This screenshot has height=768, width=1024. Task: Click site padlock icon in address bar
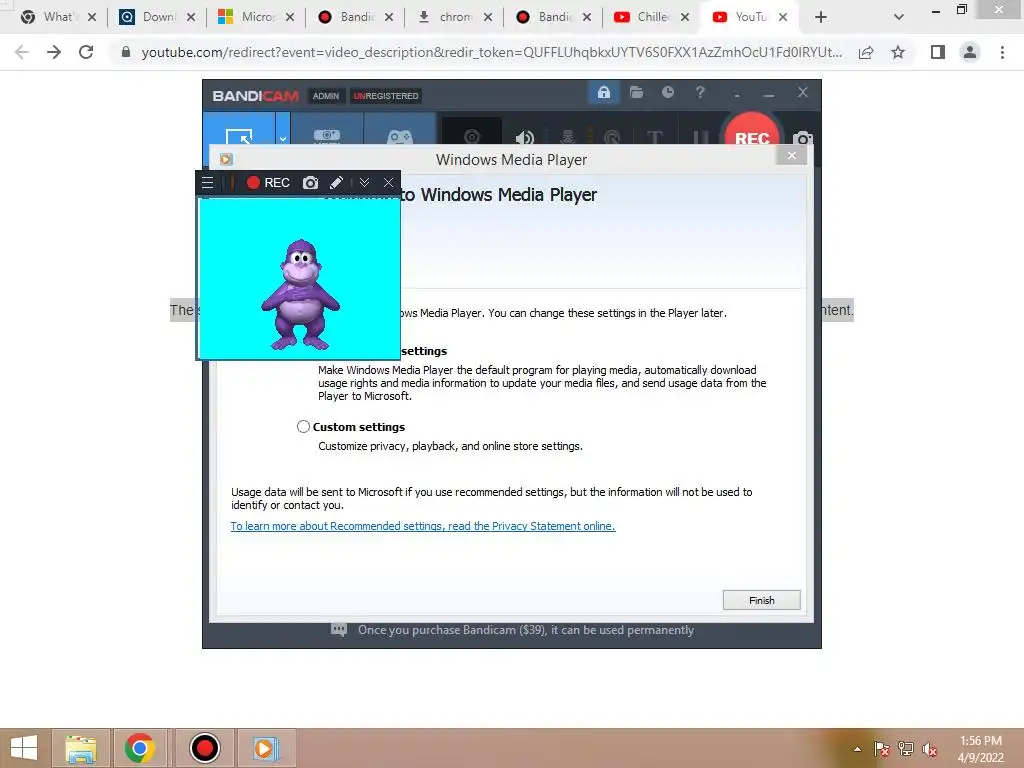coord(125,52)
